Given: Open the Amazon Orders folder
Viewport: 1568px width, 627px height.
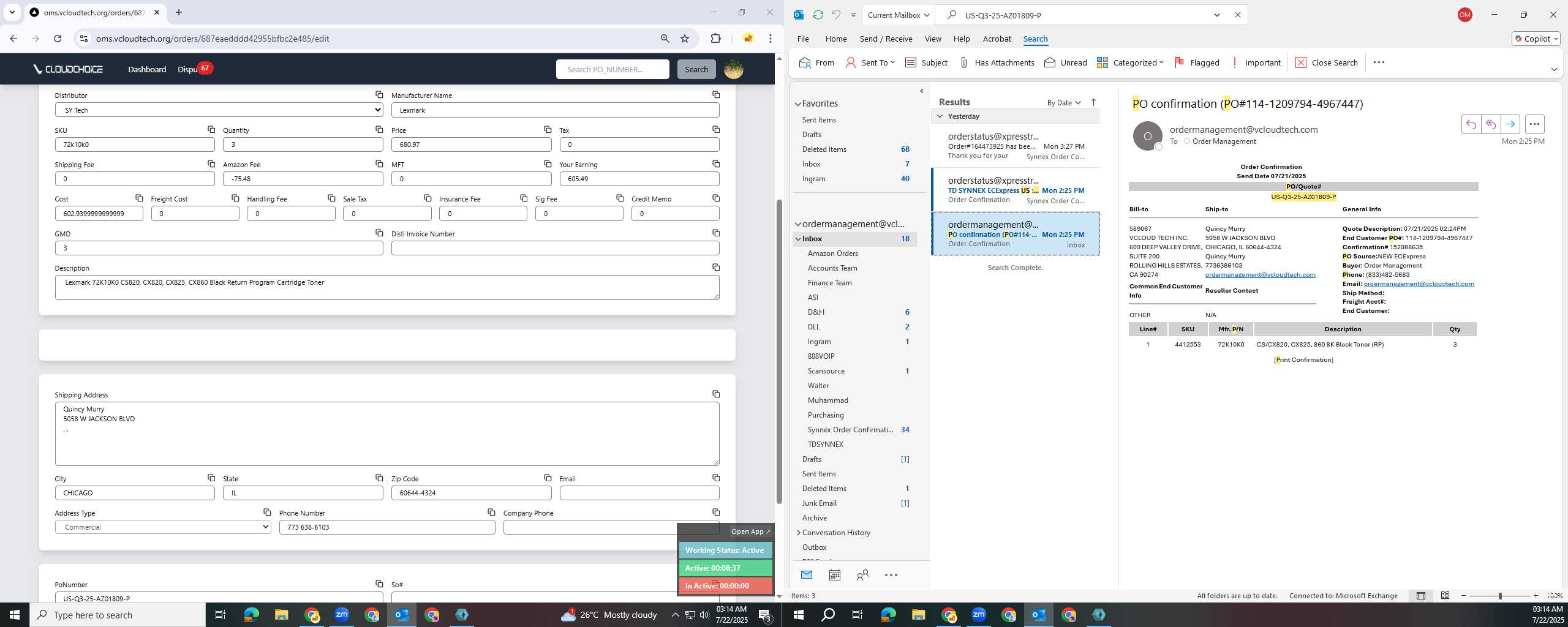Looking at the screenshot, I should click(x=832, y=253).
